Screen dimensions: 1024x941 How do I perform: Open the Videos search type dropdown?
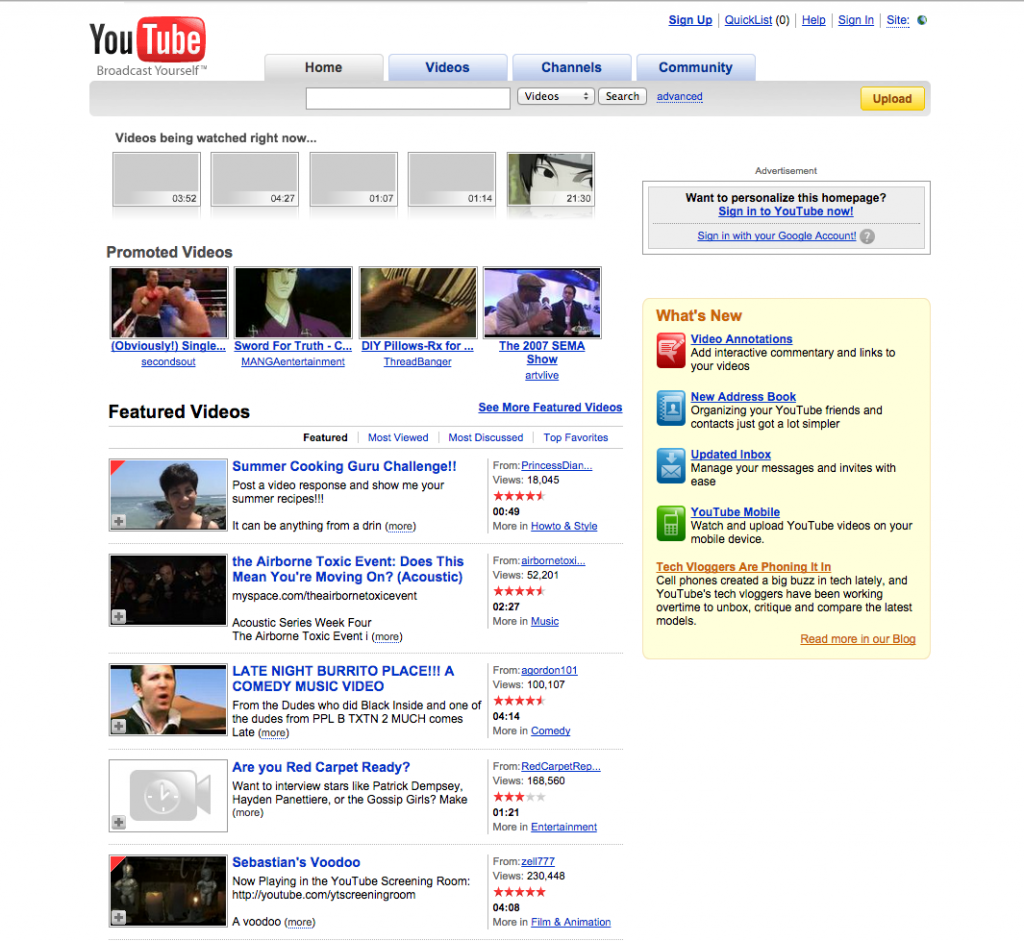(x=556, y=97)
